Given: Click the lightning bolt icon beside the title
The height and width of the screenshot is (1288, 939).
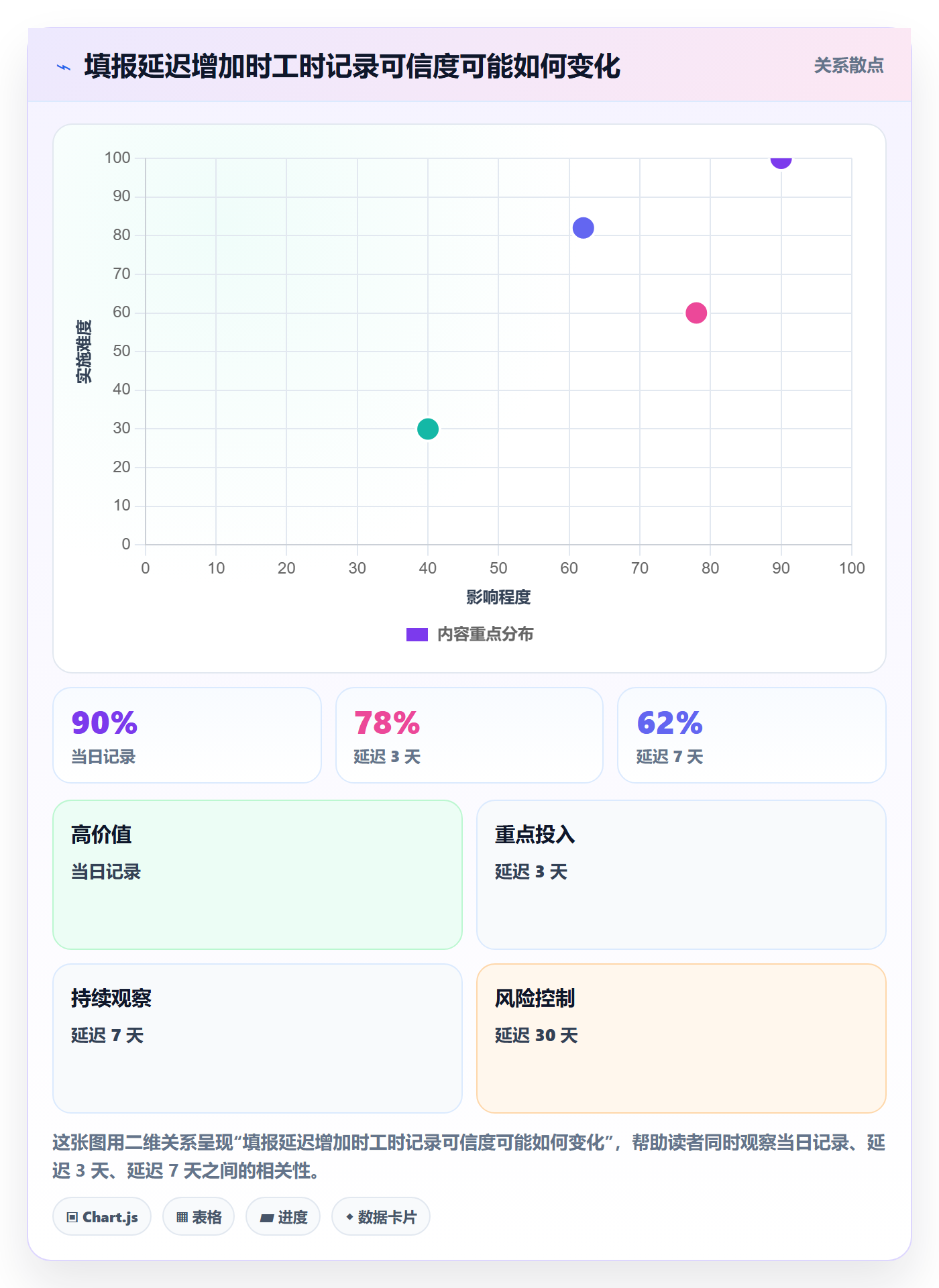Looking at the screenshot, I should point(64,67).
